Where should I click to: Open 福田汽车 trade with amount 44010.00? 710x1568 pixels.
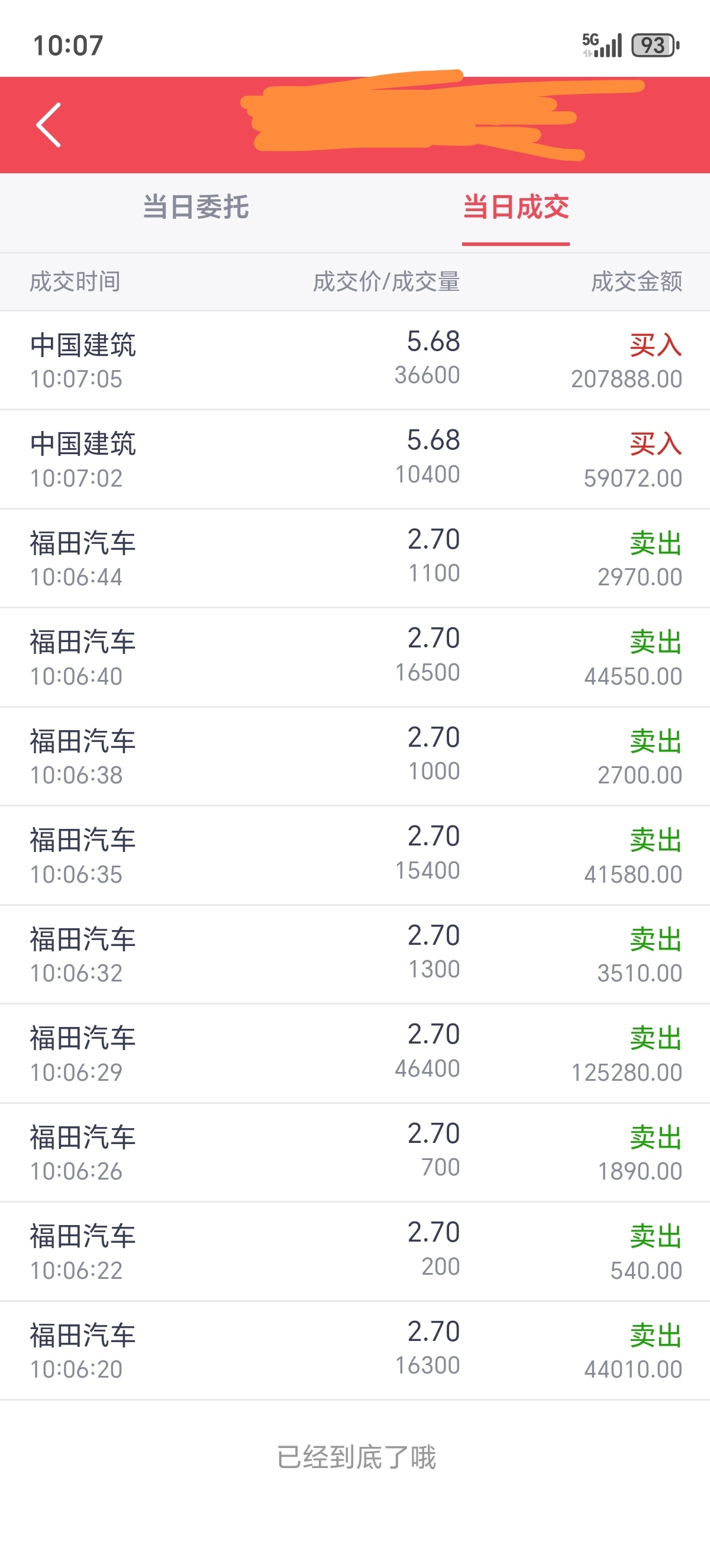355,1350
